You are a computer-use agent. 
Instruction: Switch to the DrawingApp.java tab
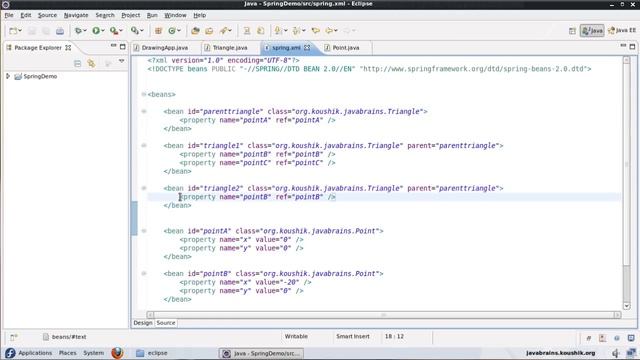165,48
